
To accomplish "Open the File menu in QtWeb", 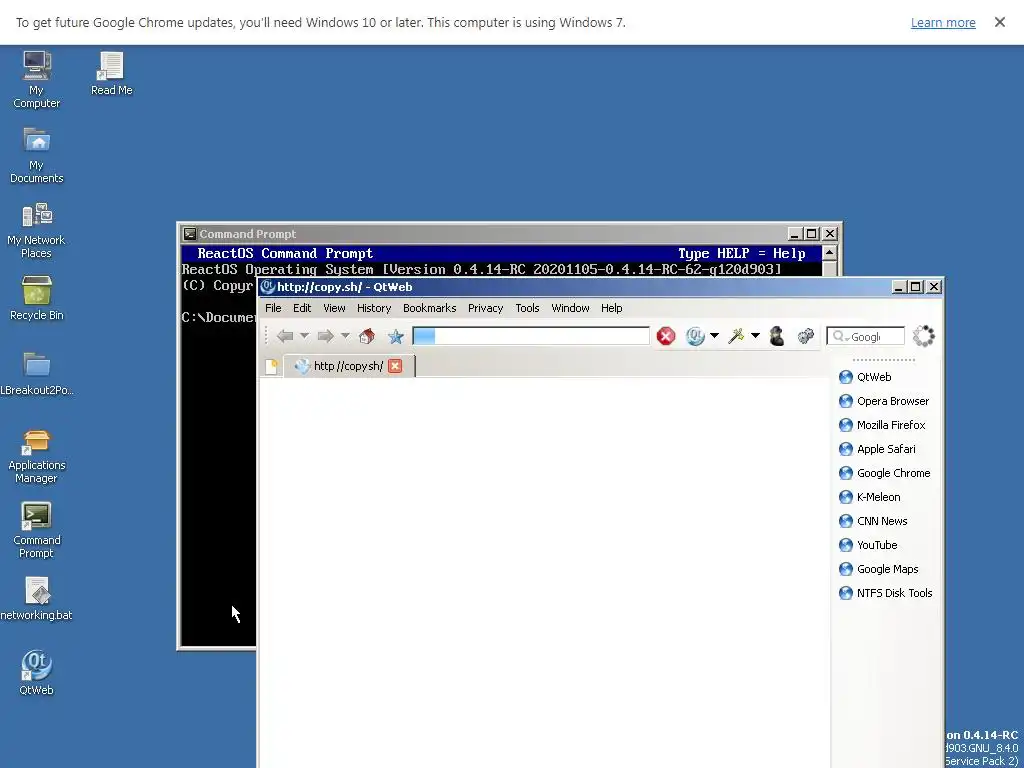I will pos(273,308).
